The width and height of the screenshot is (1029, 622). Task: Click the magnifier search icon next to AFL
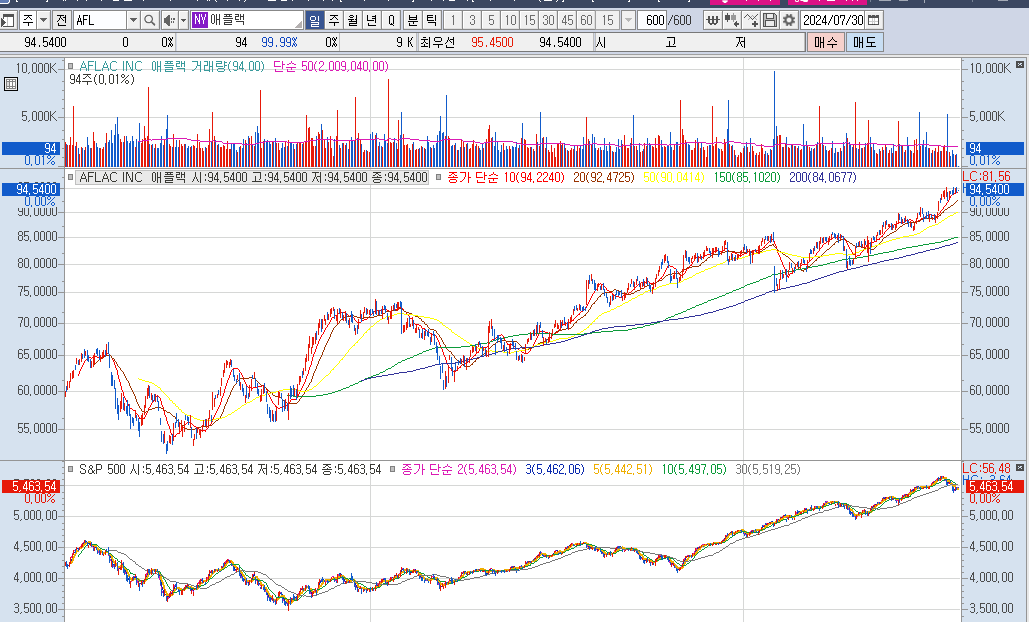150,20
